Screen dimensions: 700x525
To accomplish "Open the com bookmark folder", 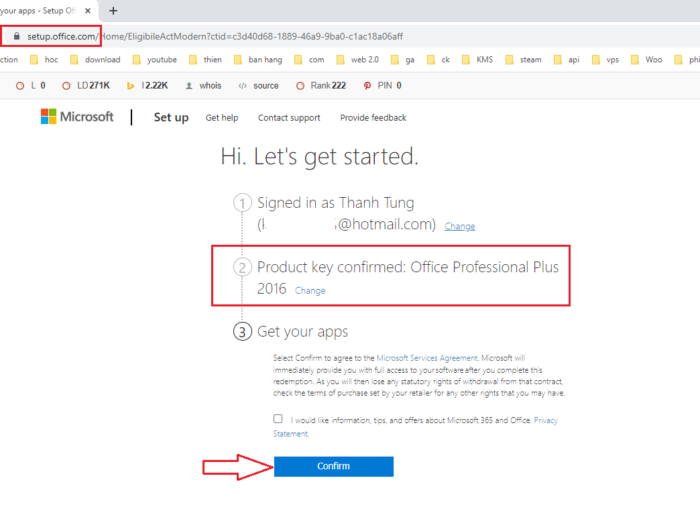I will tap(309, 60).
